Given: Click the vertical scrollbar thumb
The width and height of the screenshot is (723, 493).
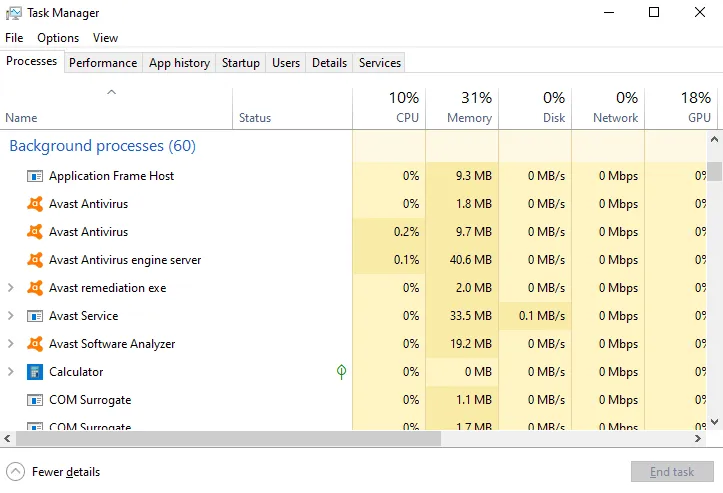Looking at the screenshot, I should click(714, 171).
